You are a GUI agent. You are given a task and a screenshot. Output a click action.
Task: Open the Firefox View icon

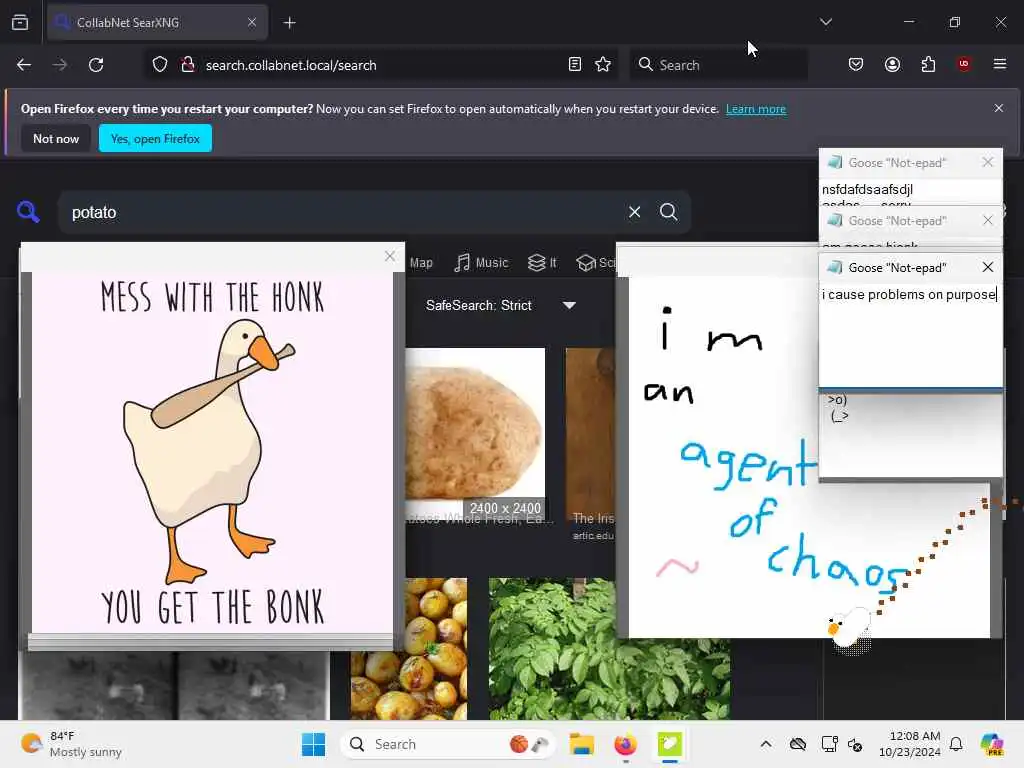(20, 23)
